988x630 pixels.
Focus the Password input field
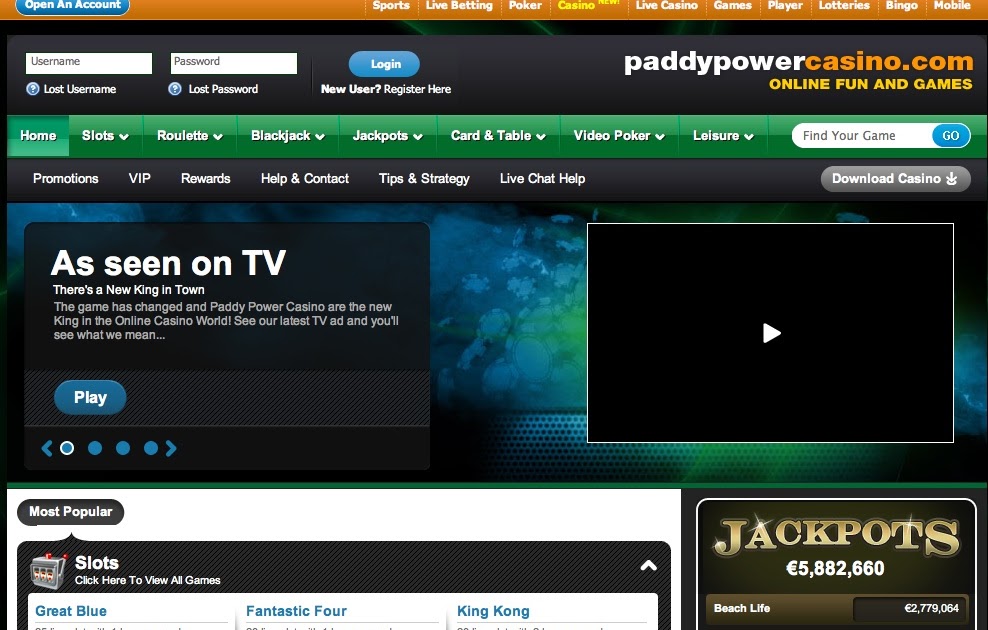(x=234, y=62)
